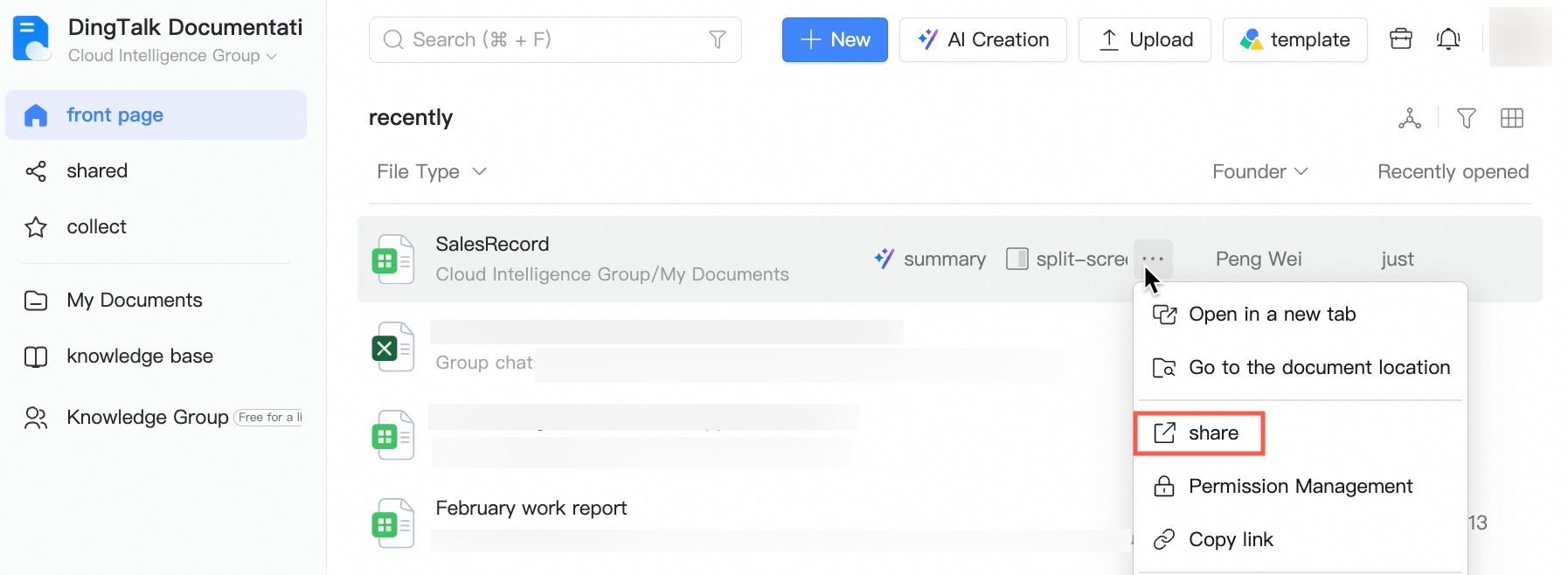Viewport: 1568px width, 575px height.
Task: Click the Upload button
Action: (1144, 40)
